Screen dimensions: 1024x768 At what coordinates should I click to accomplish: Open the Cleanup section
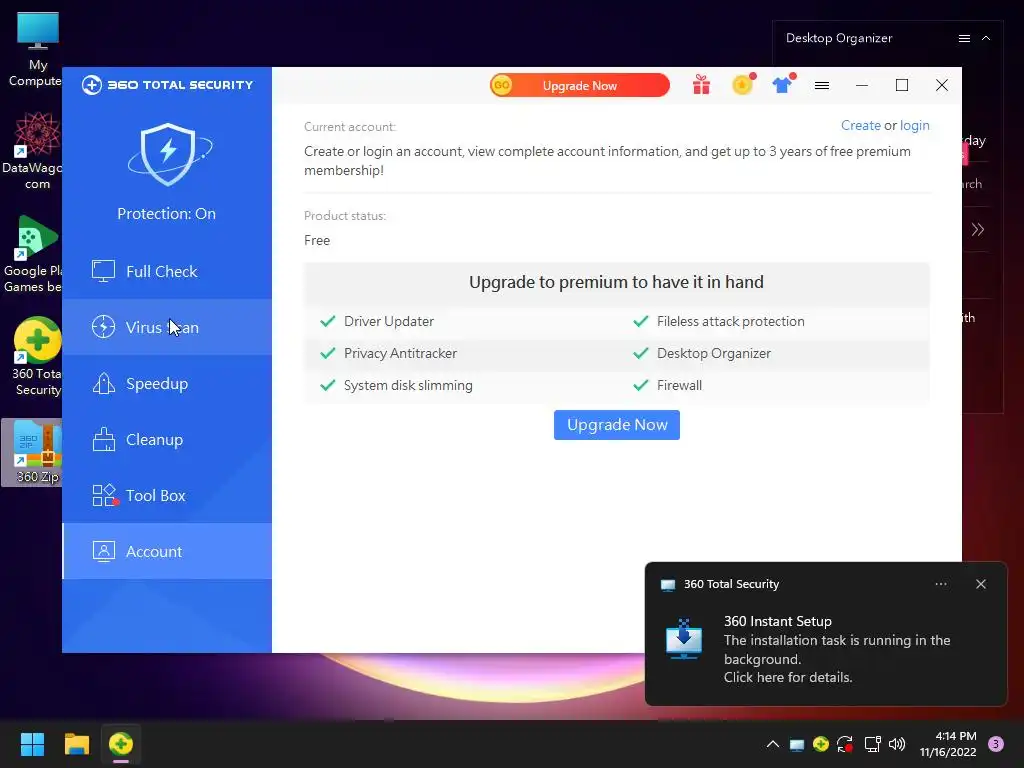click(x=167, y=440)
